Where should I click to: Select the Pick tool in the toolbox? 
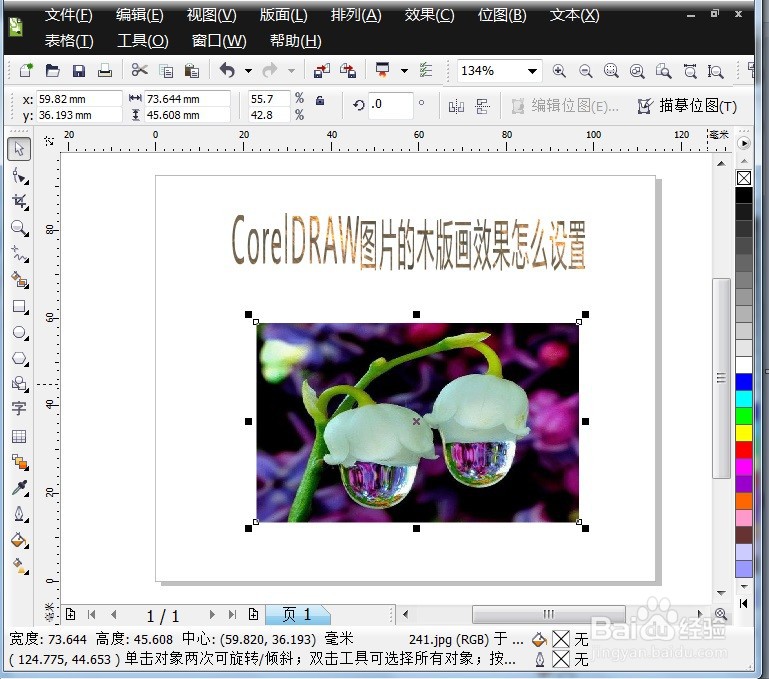click(x=19, y=149)
